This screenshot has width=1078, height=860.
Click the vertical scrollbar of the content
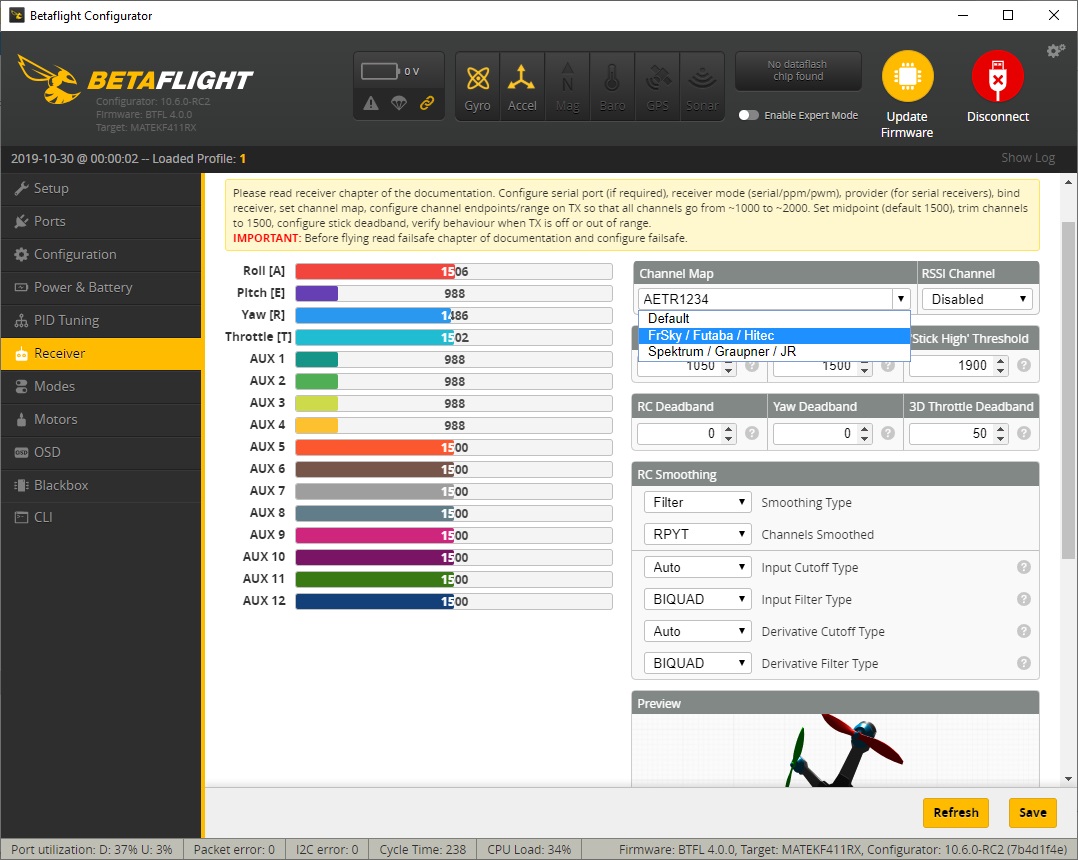[1068, 389]
